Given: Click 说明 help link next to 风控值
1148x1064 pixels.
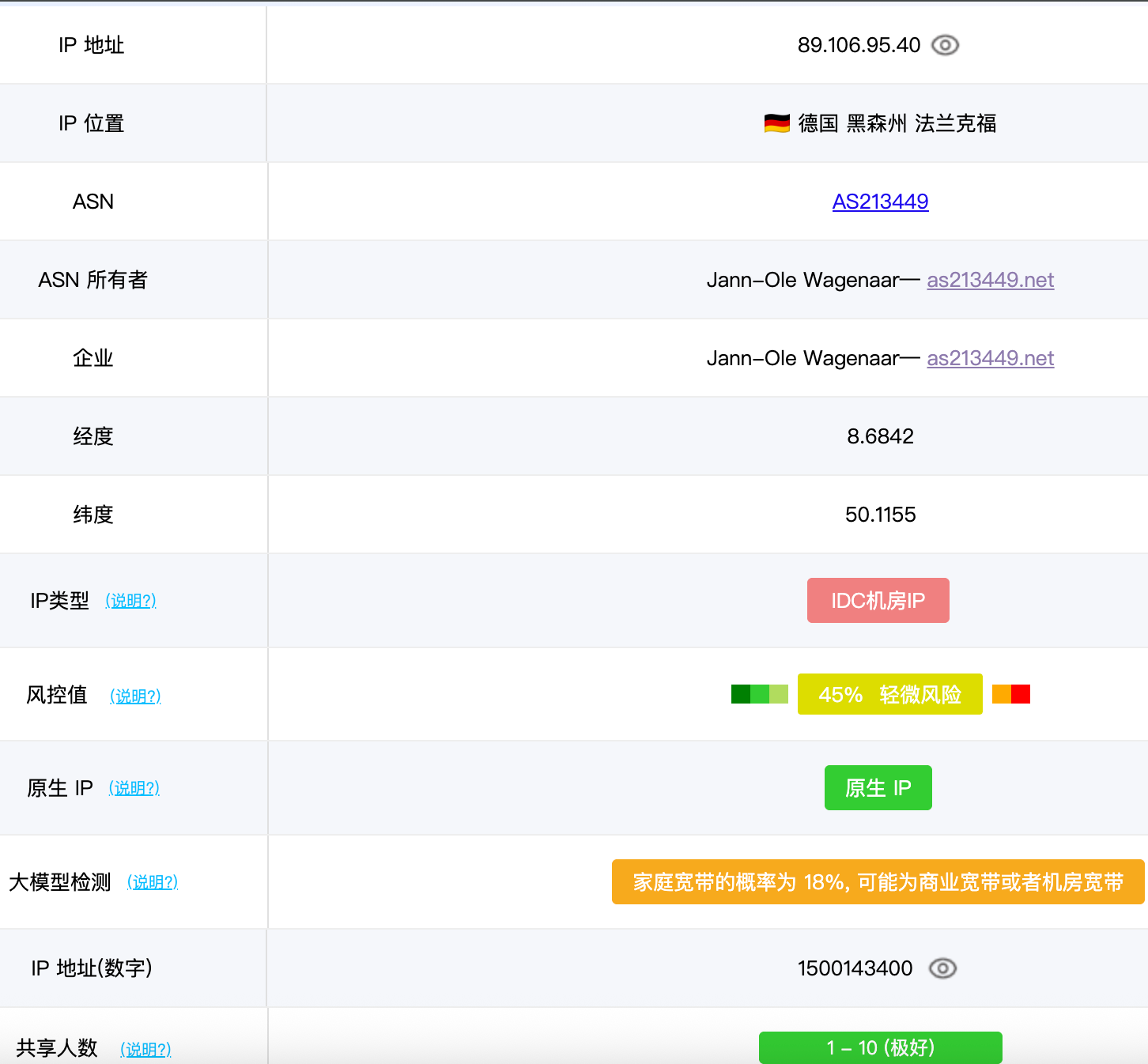Looking at the screenshot, I should point(135,696).
